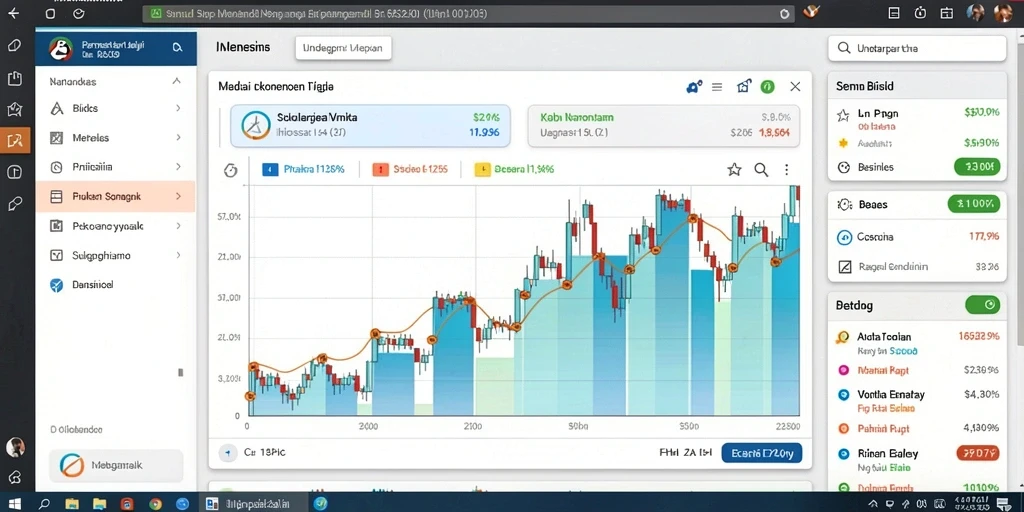This screenshot has height=512, width=1024.
Task: Click the blue gear-link icon in panel header
Action: coord(694,86)
